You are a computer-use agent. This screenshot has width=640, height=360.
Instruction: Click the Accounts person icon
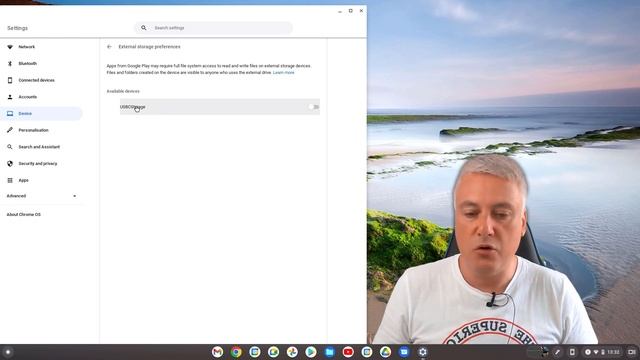coord(10,97)
